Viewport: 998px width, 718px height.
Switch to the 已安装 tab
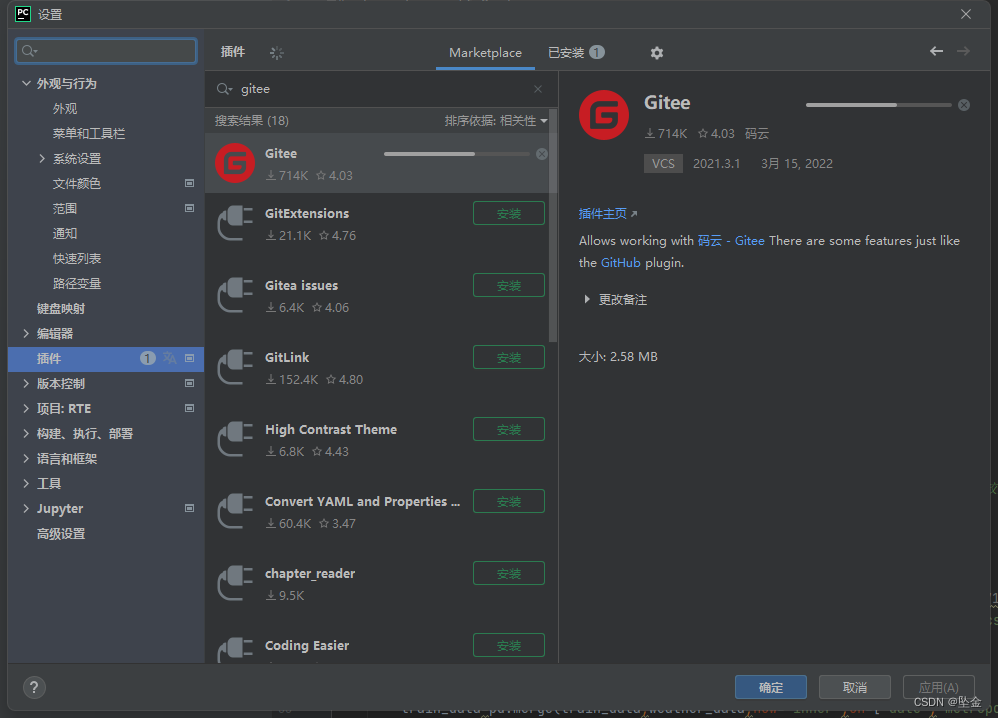566,52
